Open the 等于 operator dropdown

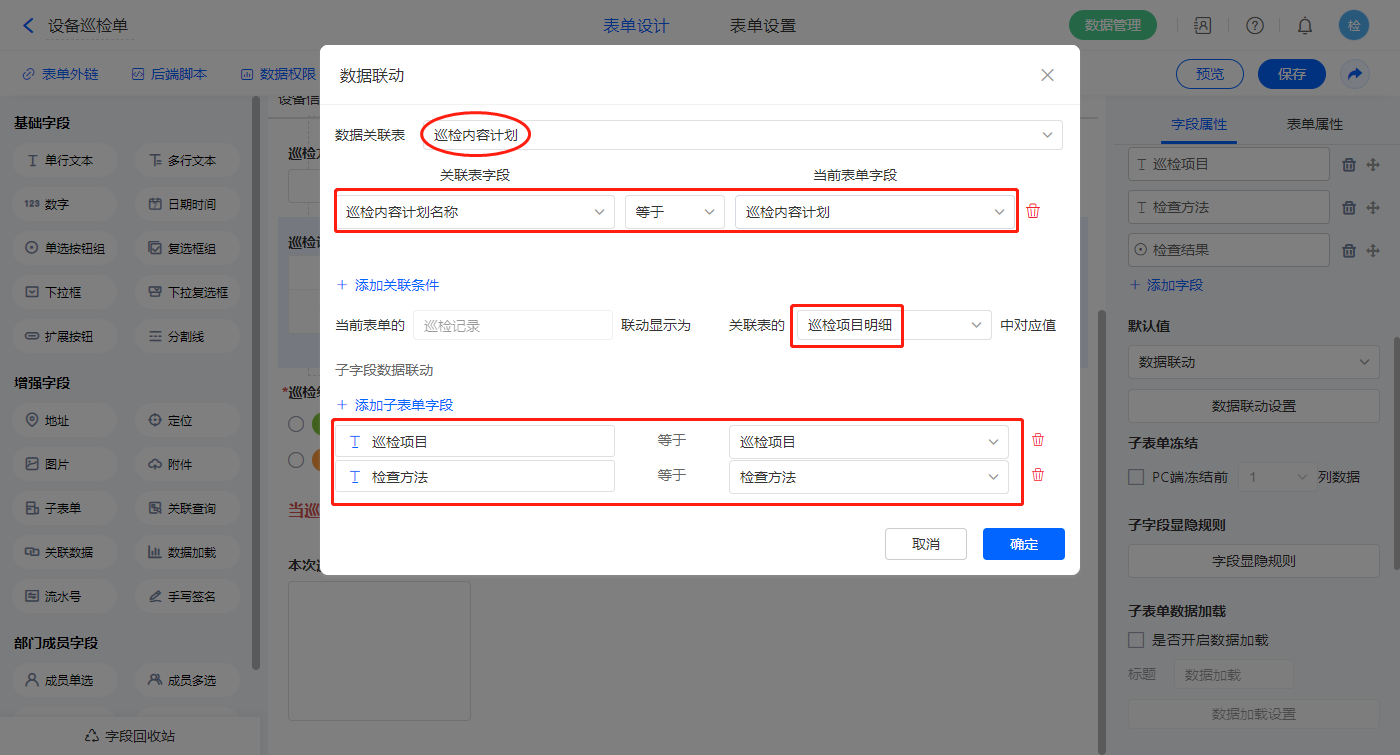click(674, 212)
